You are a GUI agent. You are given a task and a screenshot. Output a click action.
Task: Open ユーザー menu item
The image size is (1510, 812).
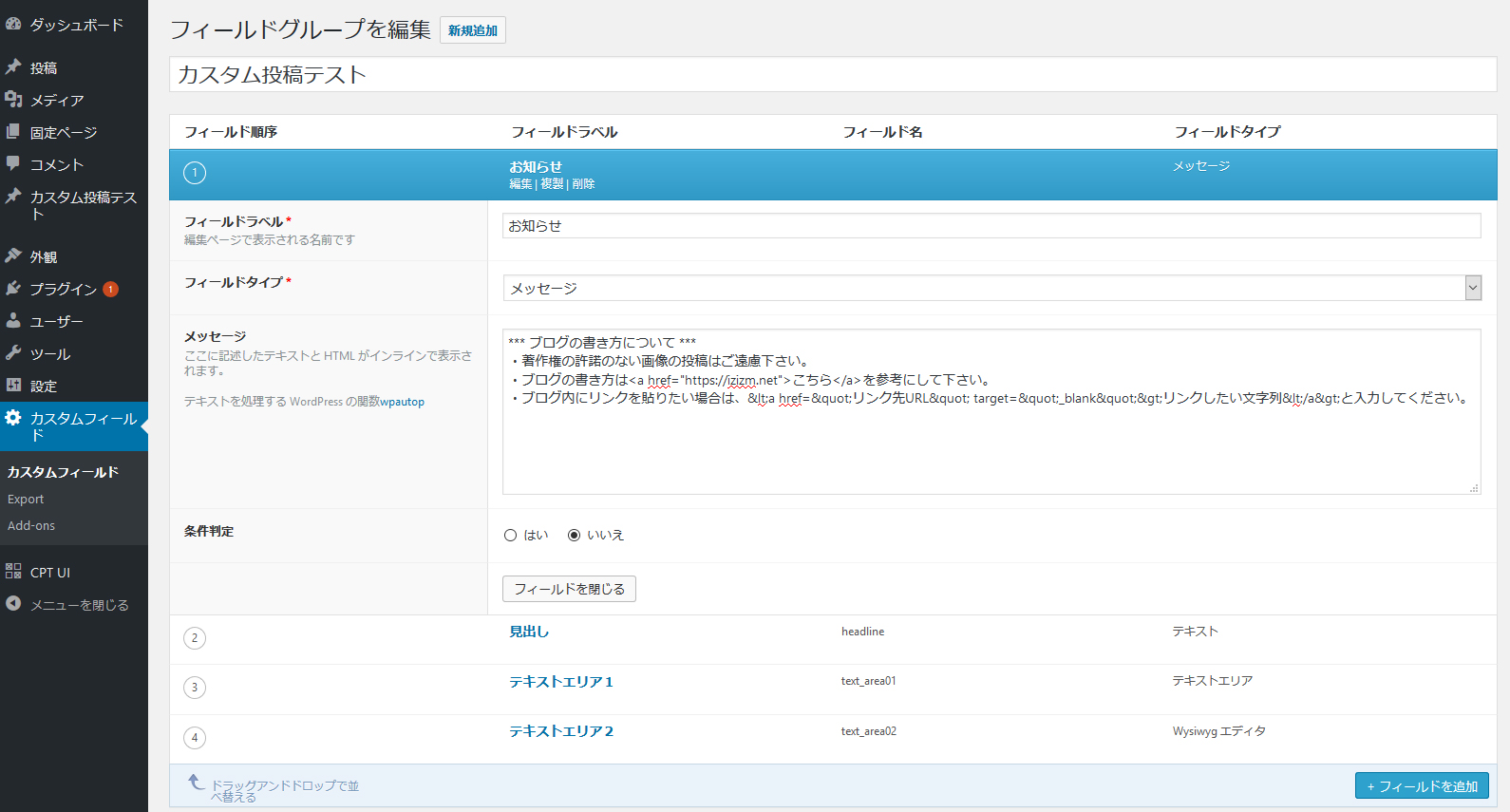tap(57, 322)
